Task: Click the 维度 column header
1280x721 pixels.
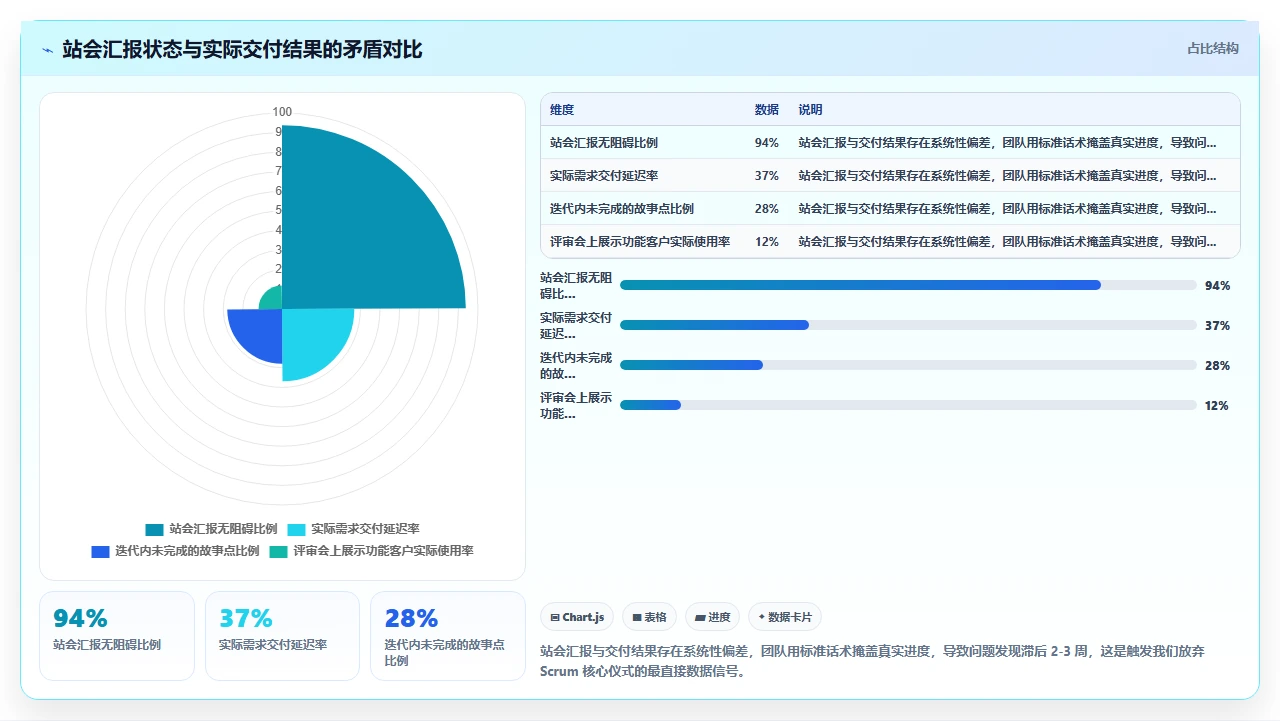Action: coord(562,110)
